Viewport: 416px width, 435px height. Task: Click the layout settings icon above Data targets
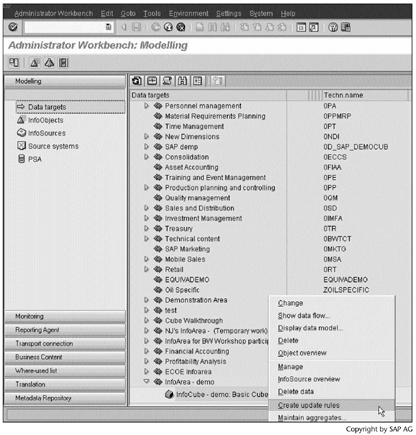[198, 81]
